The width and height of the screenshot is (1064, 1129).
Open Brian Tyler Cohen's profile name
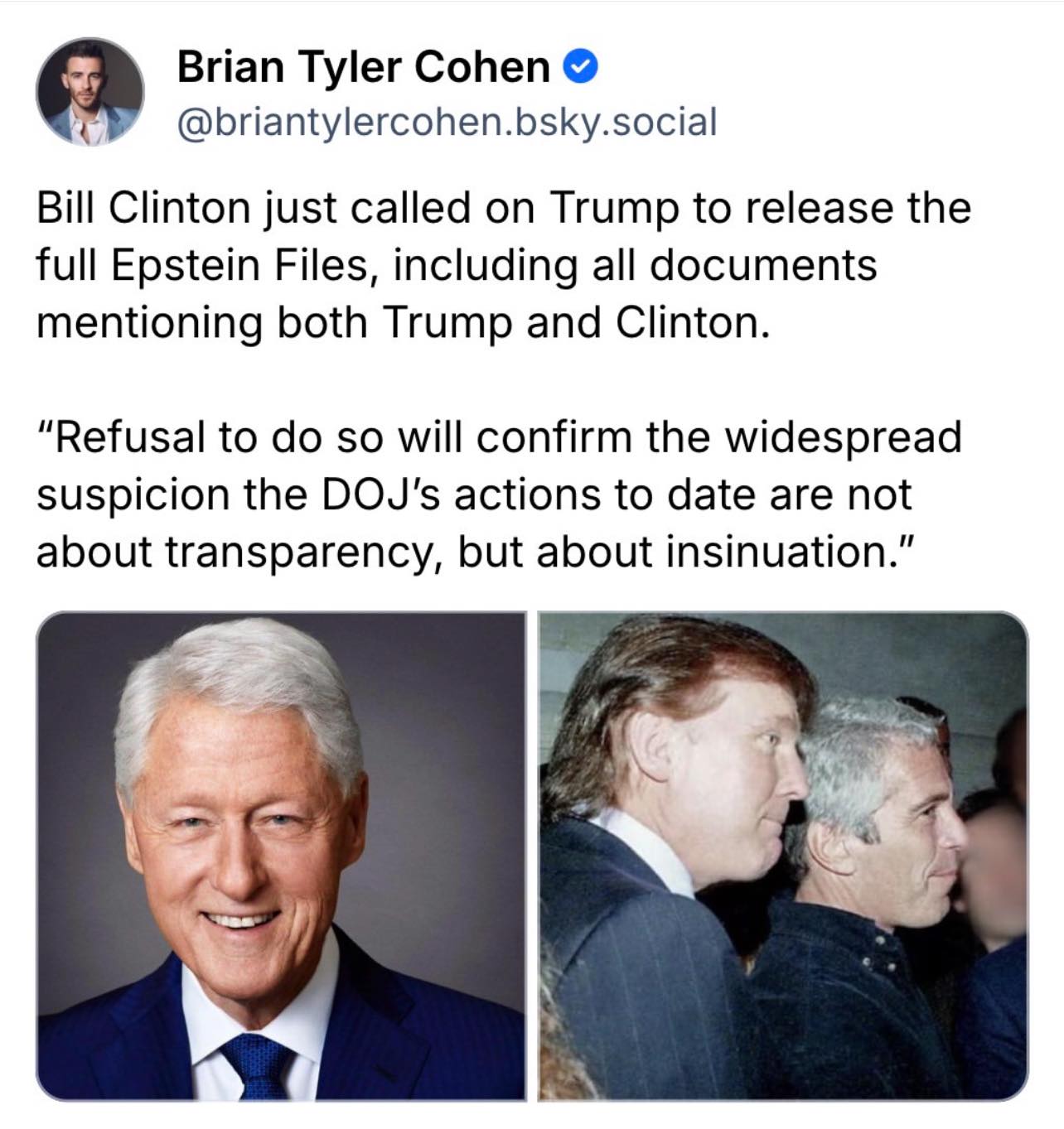[364, 66]
